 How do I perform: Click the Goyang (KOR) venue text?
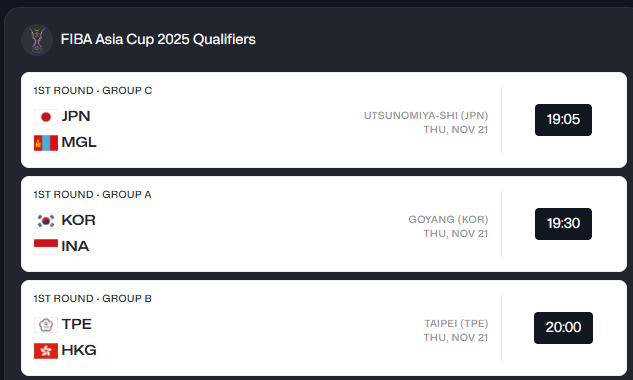pyautogui.click(x=448, y=219)
